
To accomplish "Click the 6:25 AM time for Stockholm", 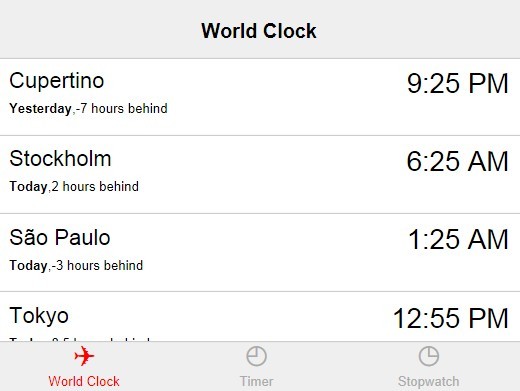I will tap(457, 161).
